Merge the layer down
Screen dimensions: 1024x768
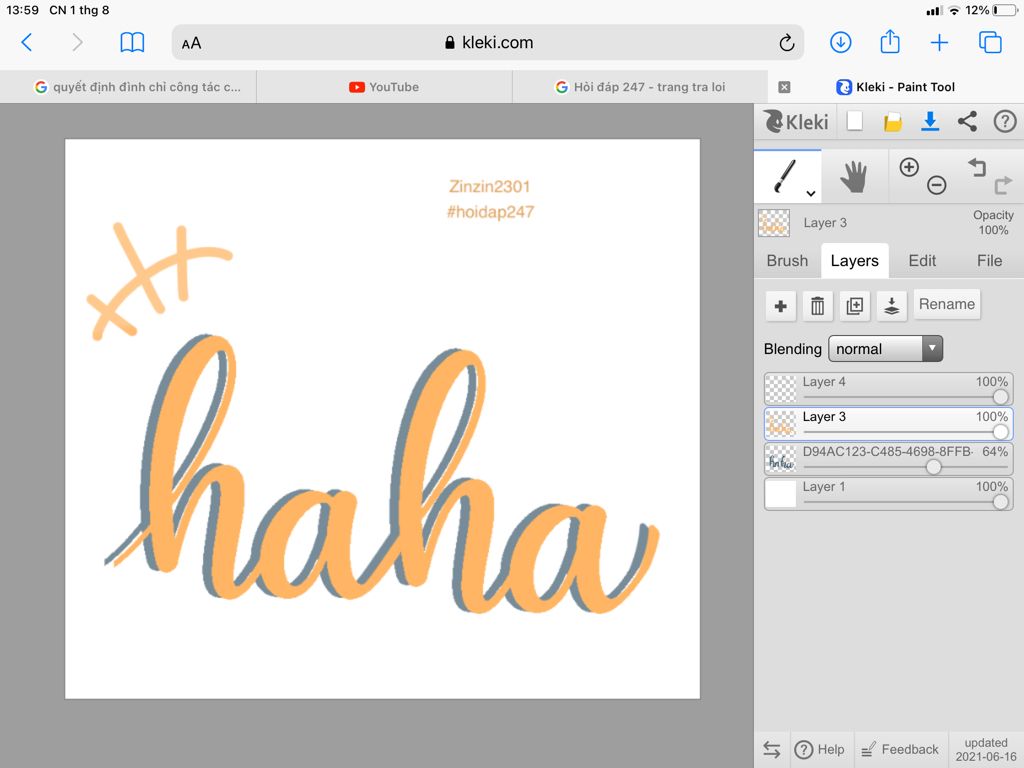[891, 306]
